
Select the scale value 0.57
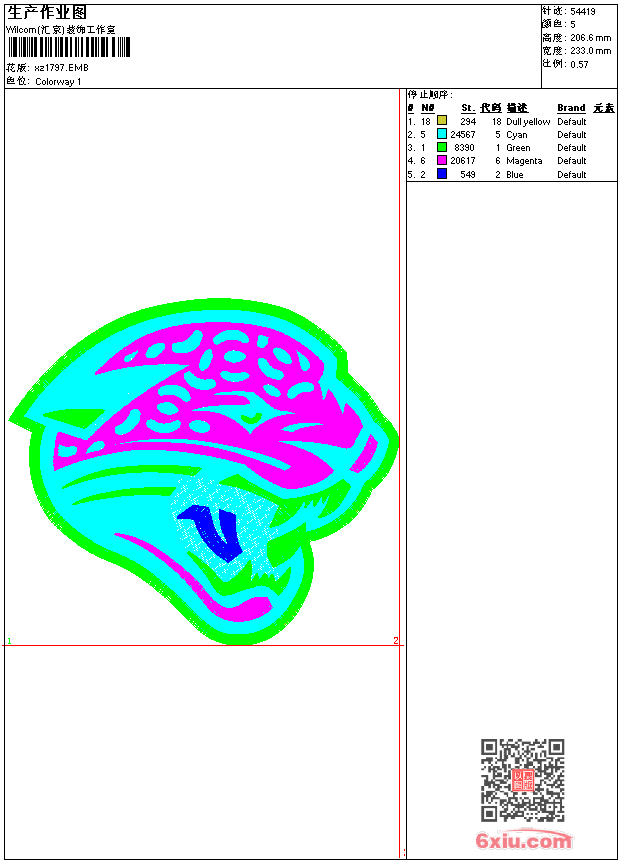(x=579, y=64)
